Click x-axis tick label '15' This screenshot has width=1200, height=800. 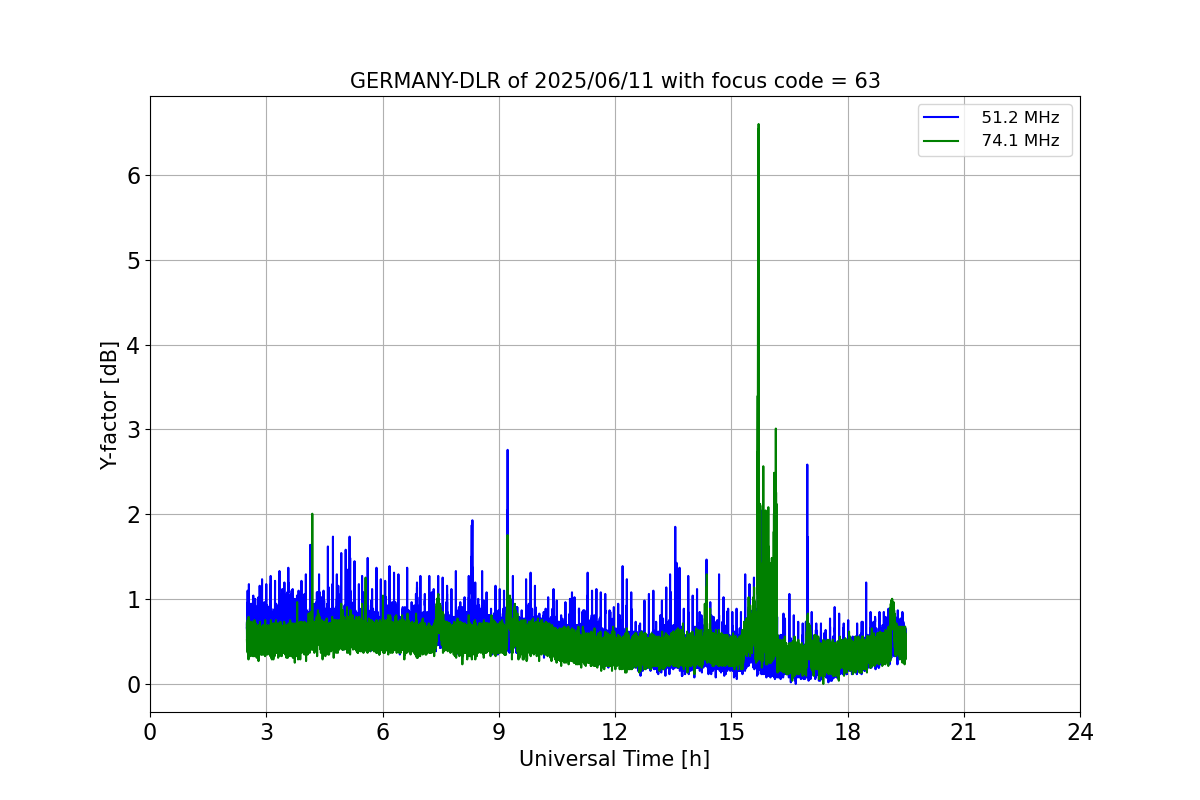(x=731, y=732)
